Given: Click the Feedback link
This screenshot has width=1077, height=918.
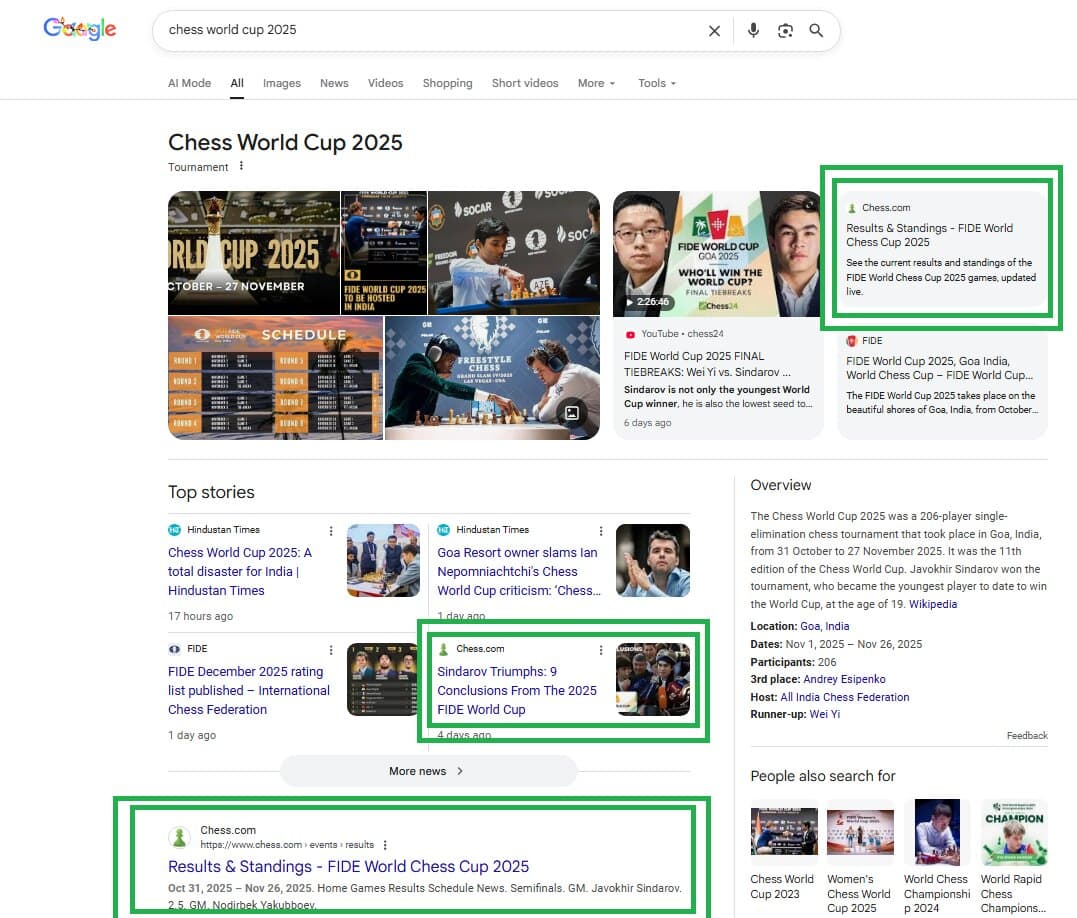Looking at the screenshot, I should 1027,735.
